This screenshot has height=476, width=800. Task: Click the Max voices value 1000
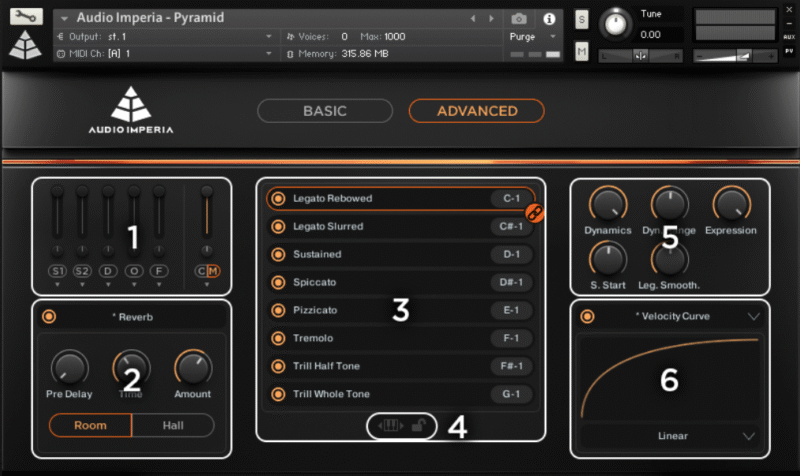click(x=394, y=37)
